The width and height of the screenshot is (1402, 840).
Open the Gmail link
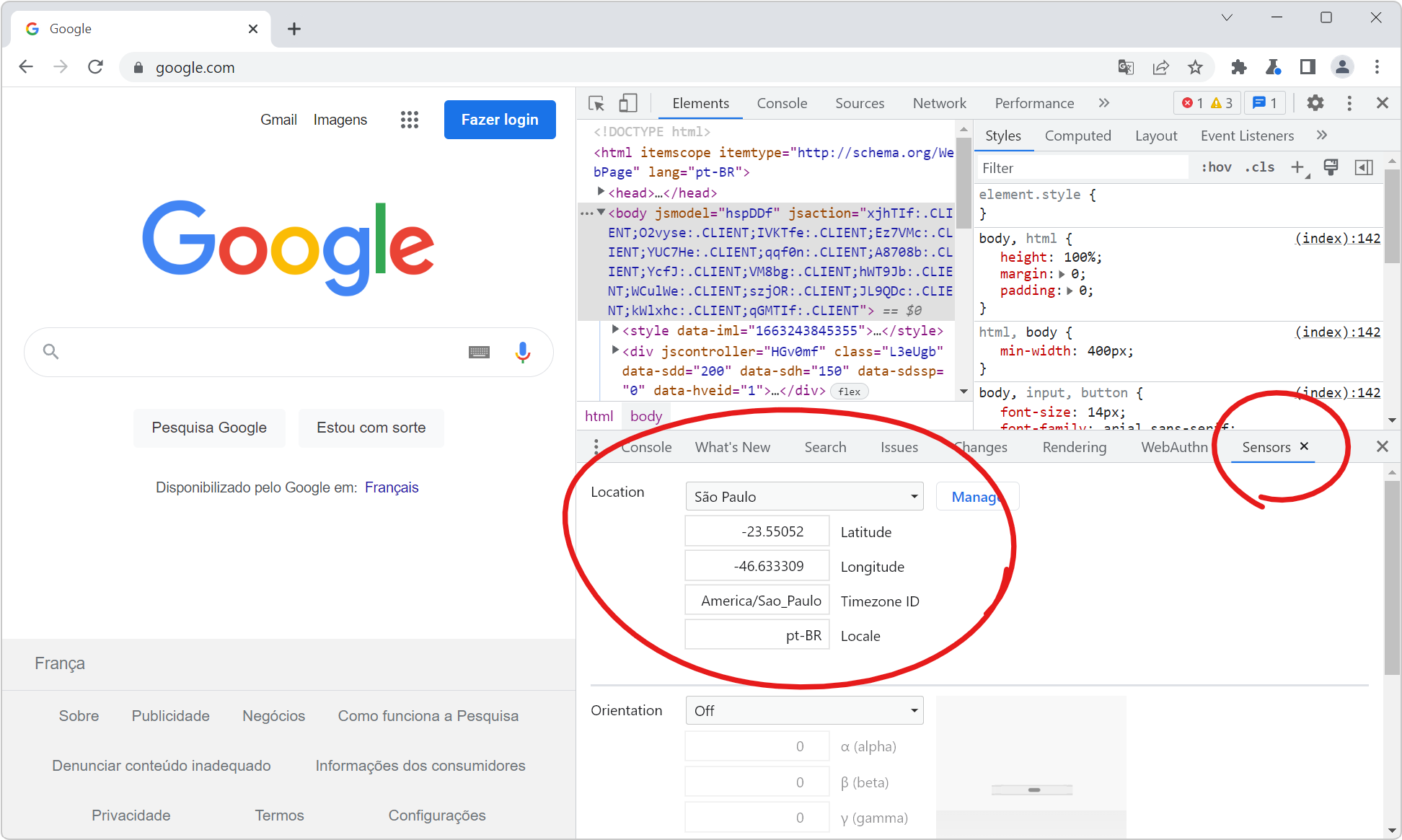coord(278,120)
